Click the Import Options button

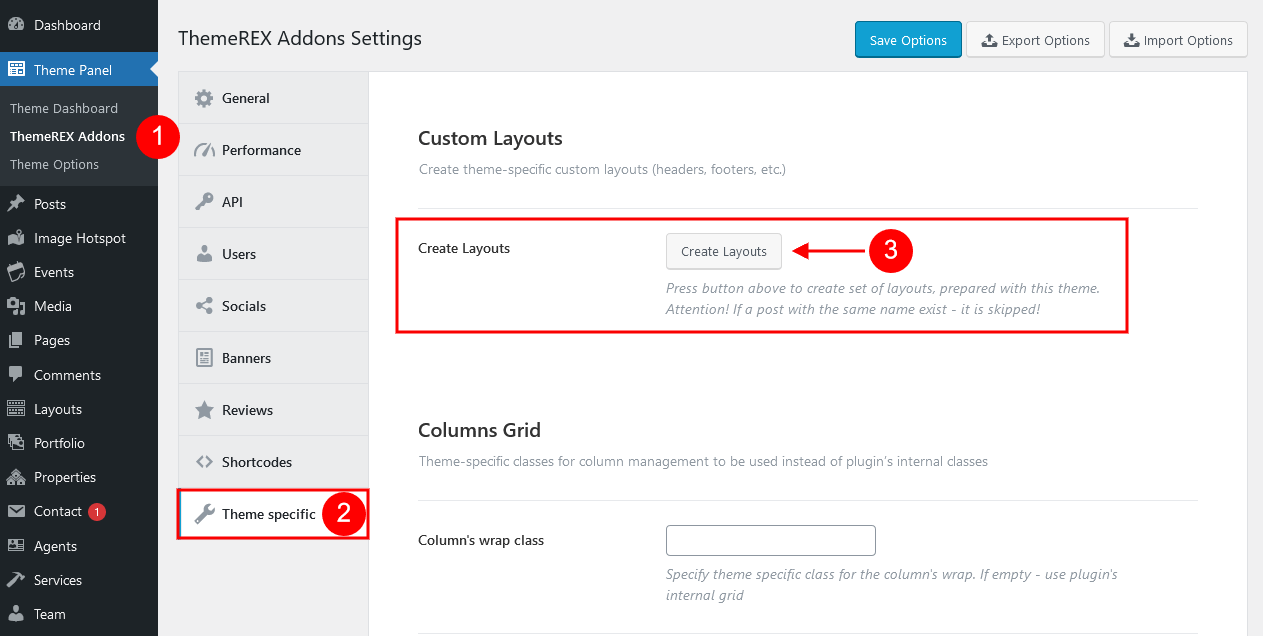pos(1178,40)
